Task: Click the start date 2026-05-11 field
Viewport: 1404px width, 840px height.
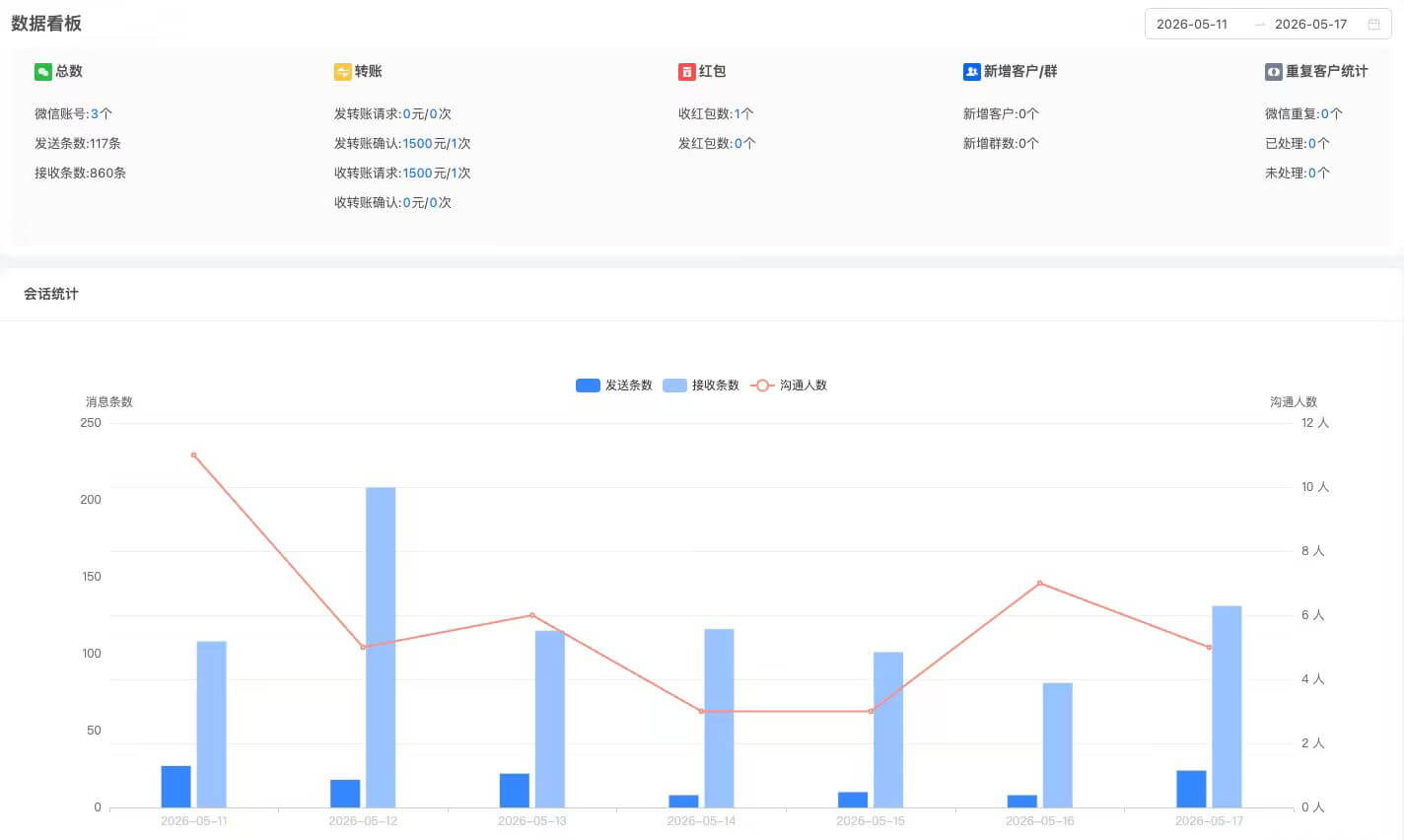Action: point(1192,24)
